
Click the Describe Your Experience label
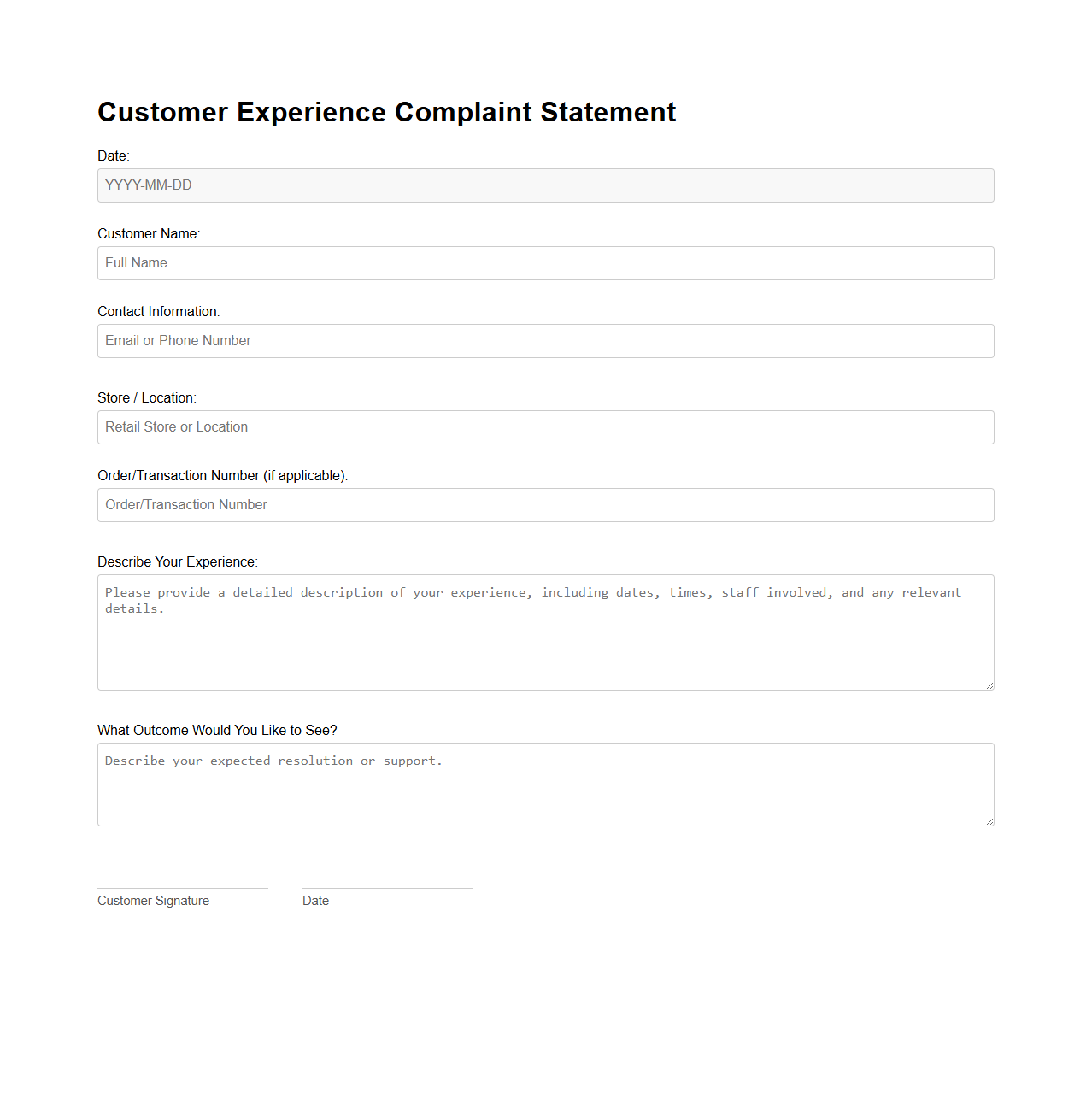[177, 561]
